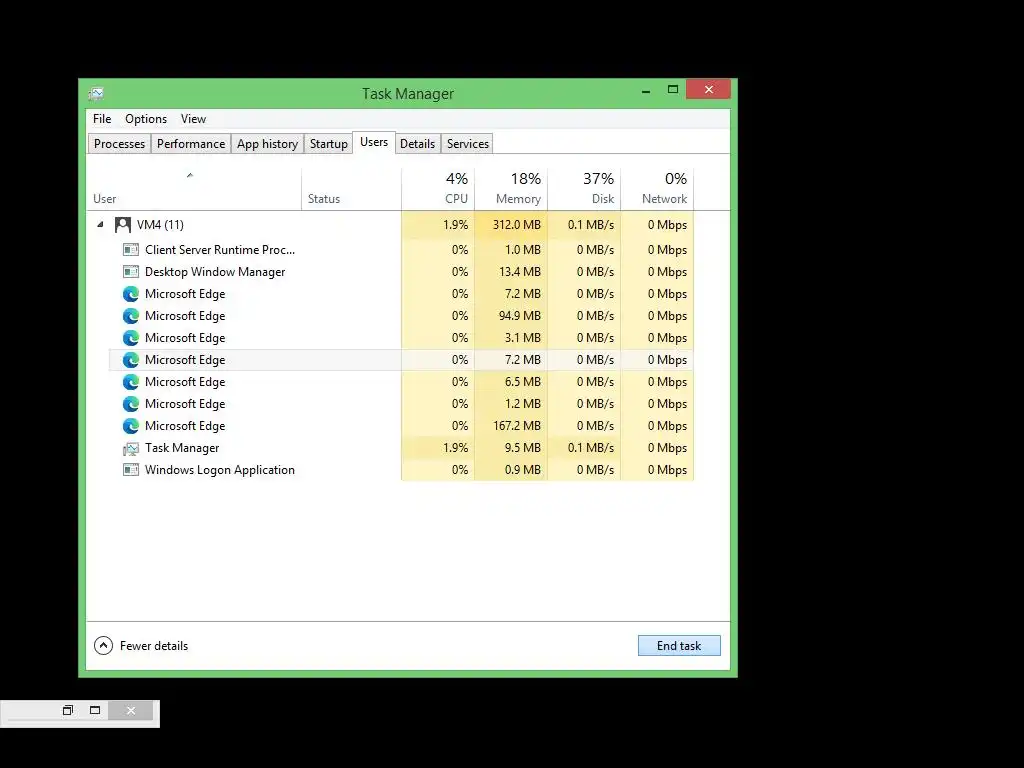This screenshot has width=1024, height=768.
Task: Maximize the Task Manager window
Action: pos(673,89)
